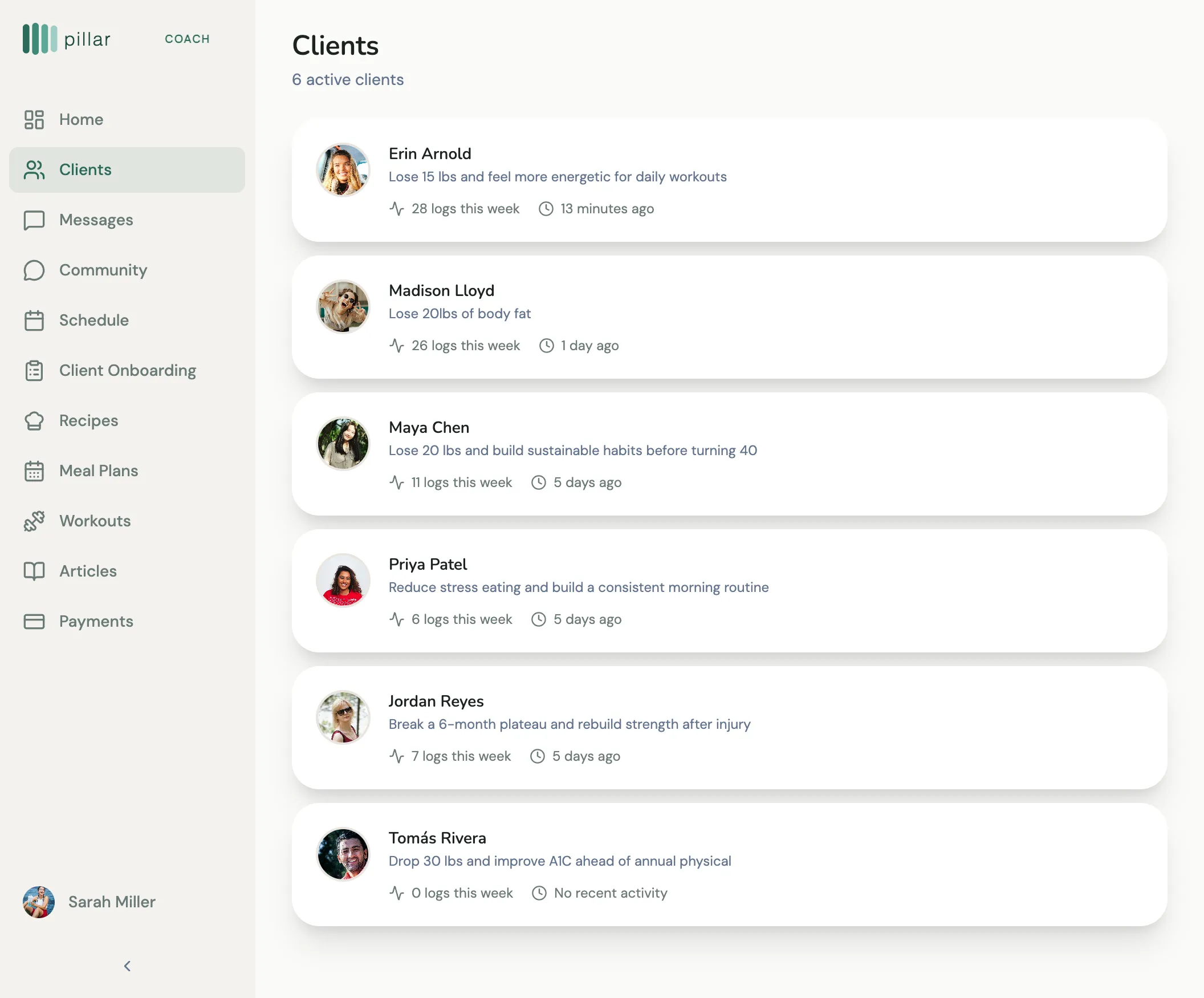1204x998 pixels.
Task: Open the Articles section
Action: 127,571
